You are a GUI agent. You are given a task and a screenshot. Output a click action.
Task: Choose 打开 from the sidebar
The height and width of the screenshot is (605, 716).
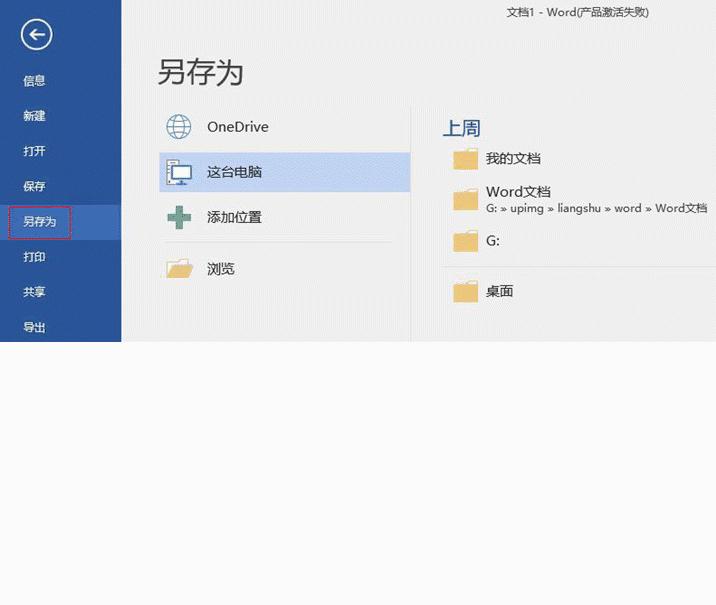pos(34,151)
